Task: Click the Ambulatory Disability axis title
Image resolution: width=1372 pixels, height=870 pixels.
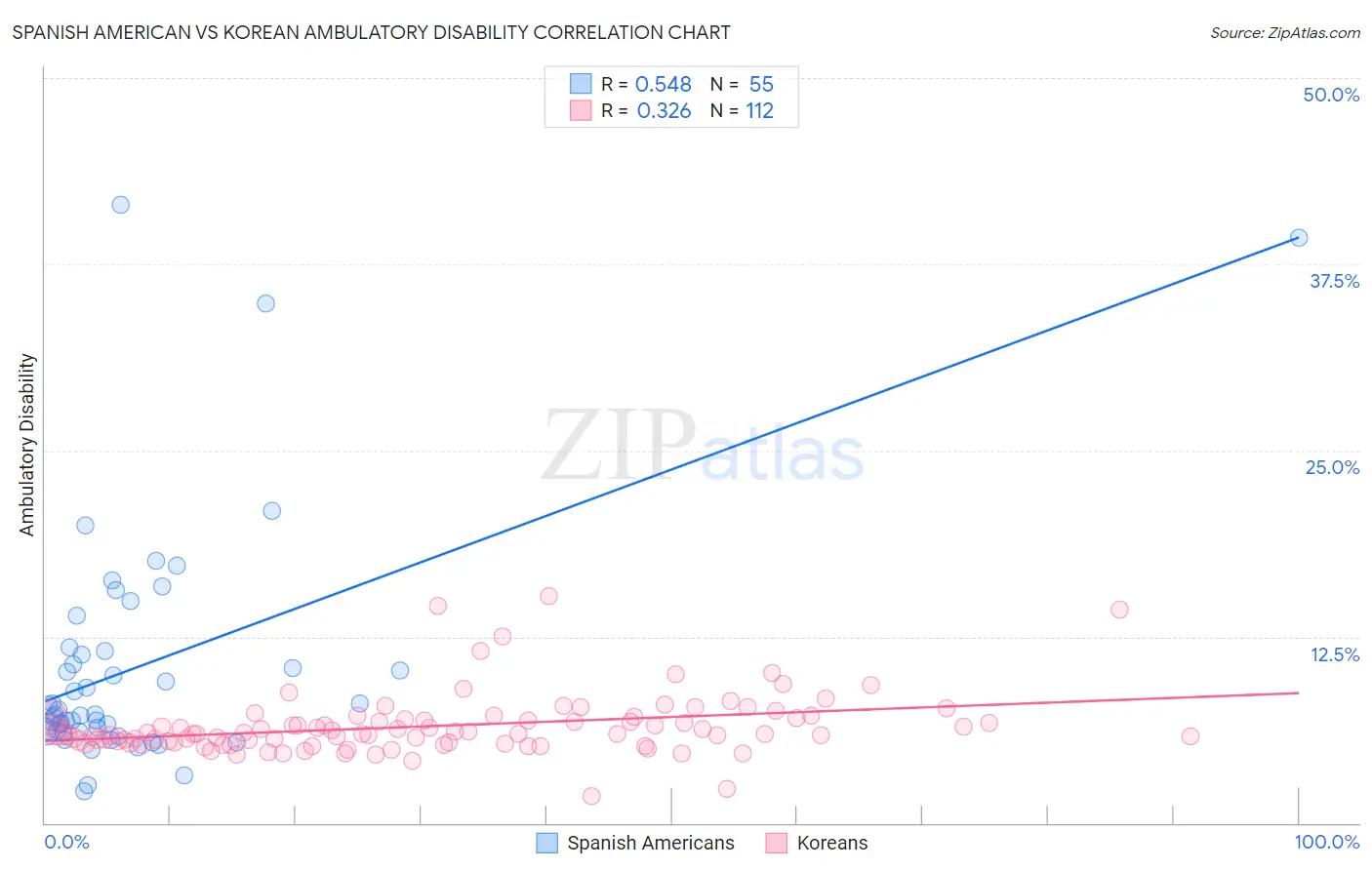Action: pos(27,445)
